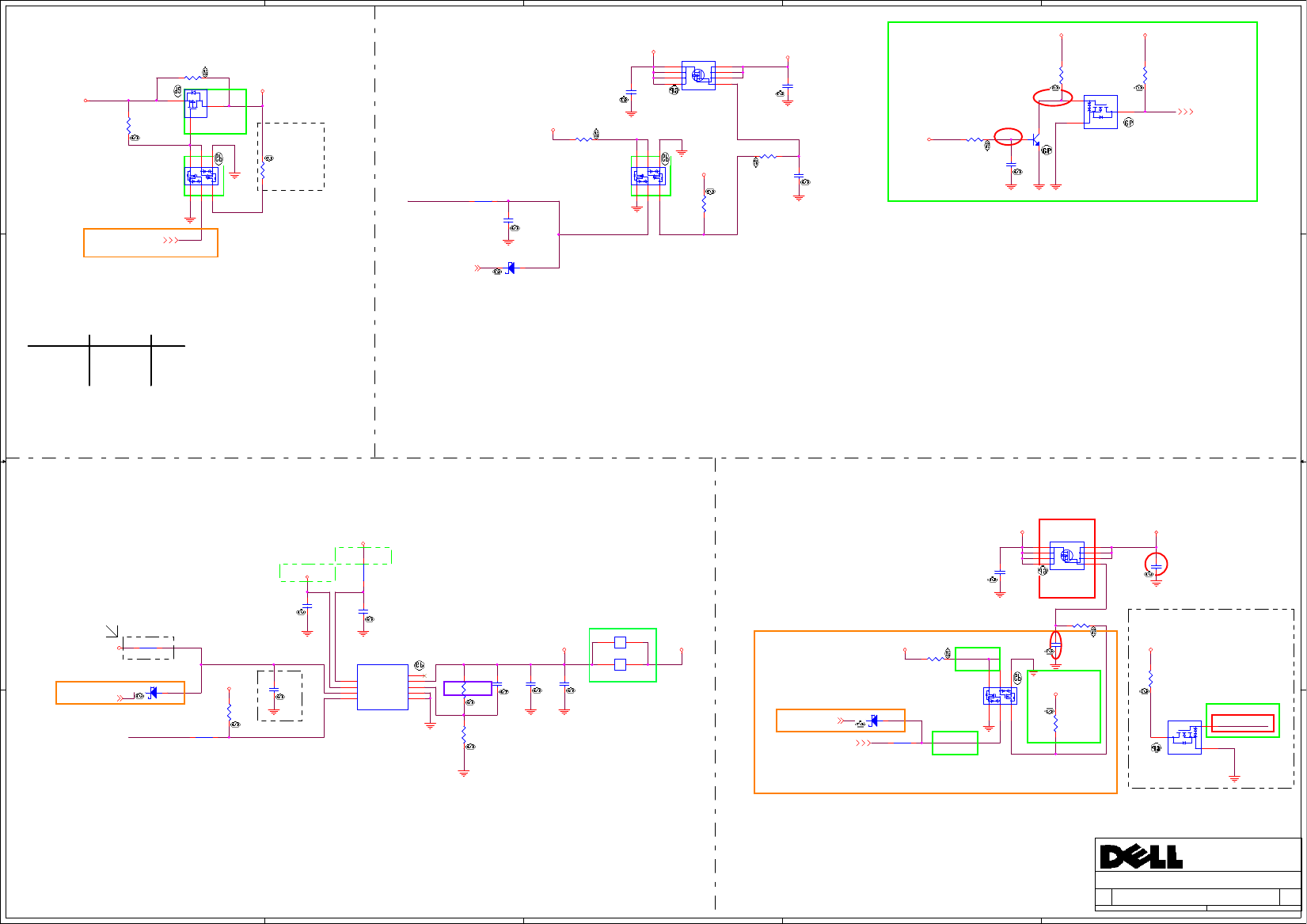The image size is (1307, 924).
Task: Click the upper small square in green-boxed pair
Action: click(620, 643)
